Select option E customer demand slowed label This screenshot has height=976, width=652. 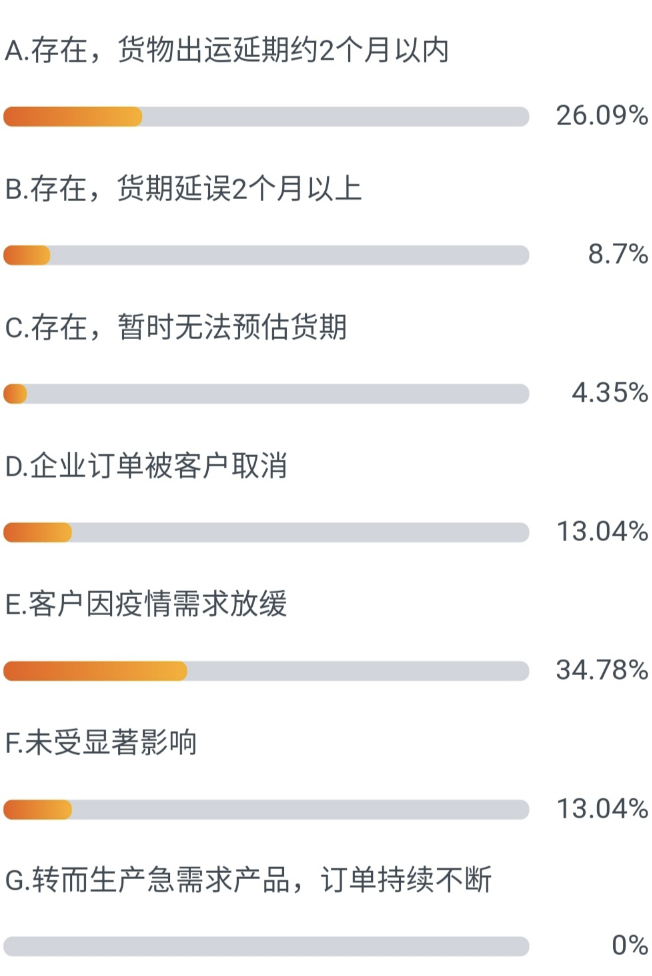146,604
